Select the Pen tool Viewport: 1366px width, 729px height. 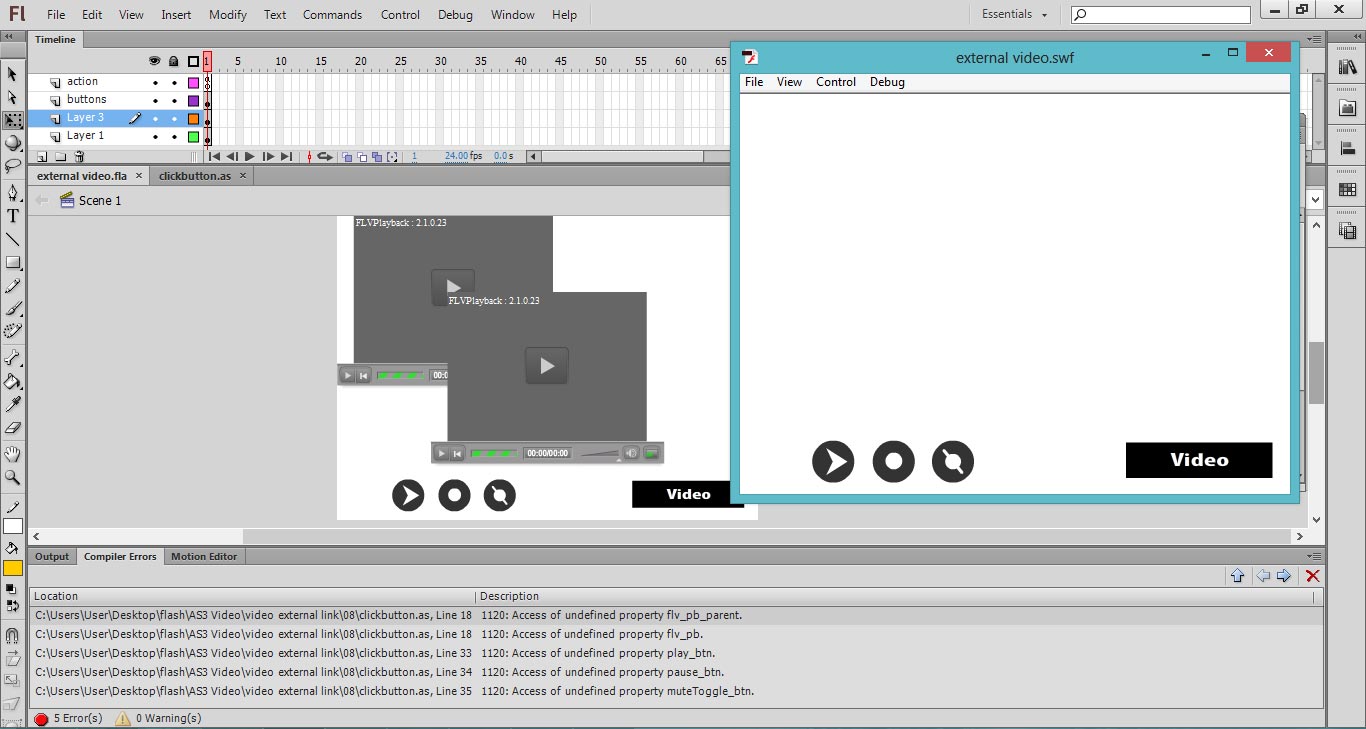point(13,192)
